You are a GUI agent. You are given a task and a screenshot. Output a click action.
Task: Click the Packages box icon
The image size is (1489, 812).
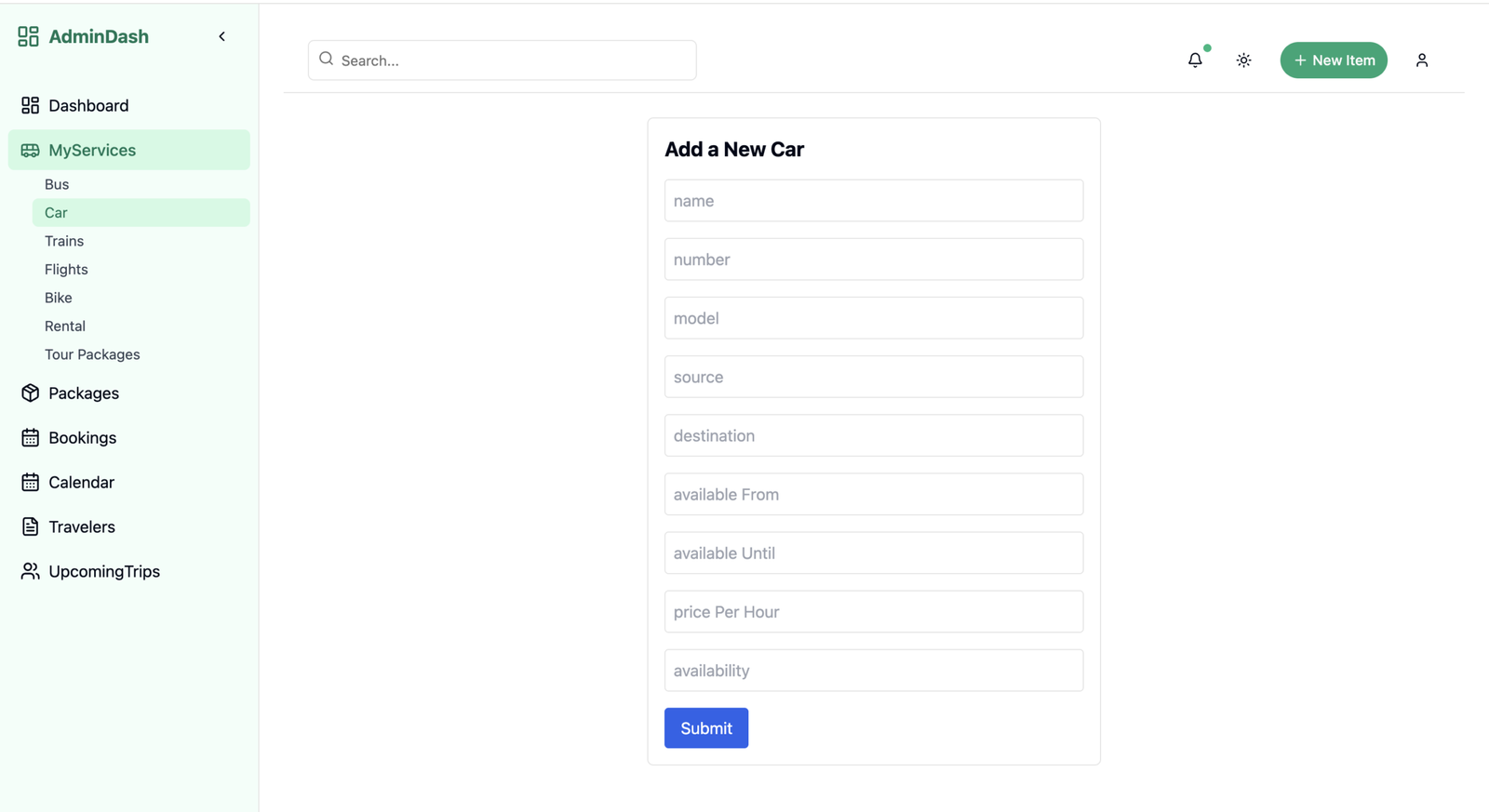pyautogui.click(x=30, y=393)
